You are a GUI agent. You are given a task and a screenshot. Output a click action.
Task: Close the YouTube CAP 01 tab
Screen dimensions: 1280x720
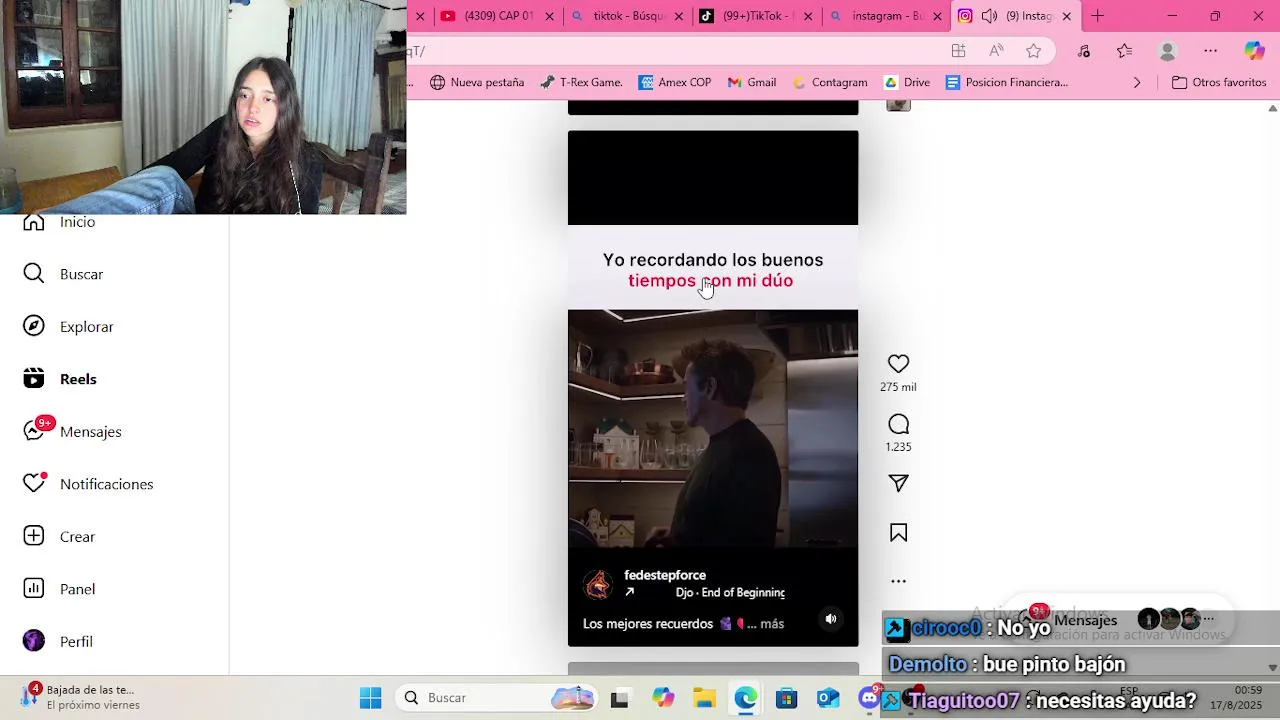(x=549, y=16)
